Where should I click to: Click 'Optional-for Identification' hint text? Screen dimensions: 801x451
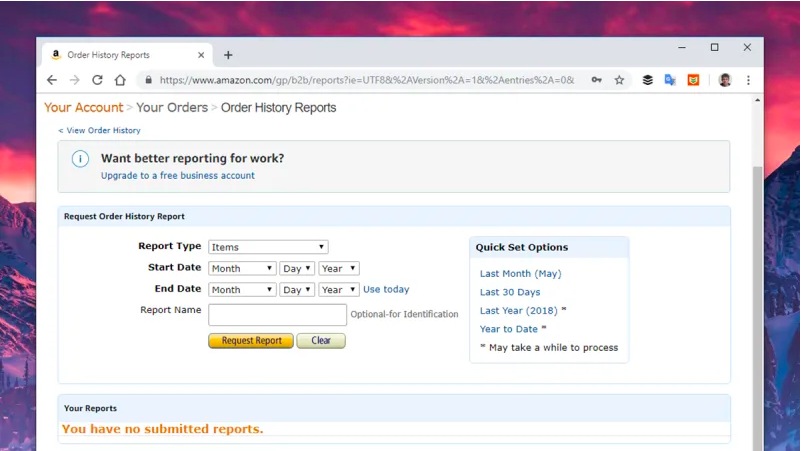coord(404,314)
